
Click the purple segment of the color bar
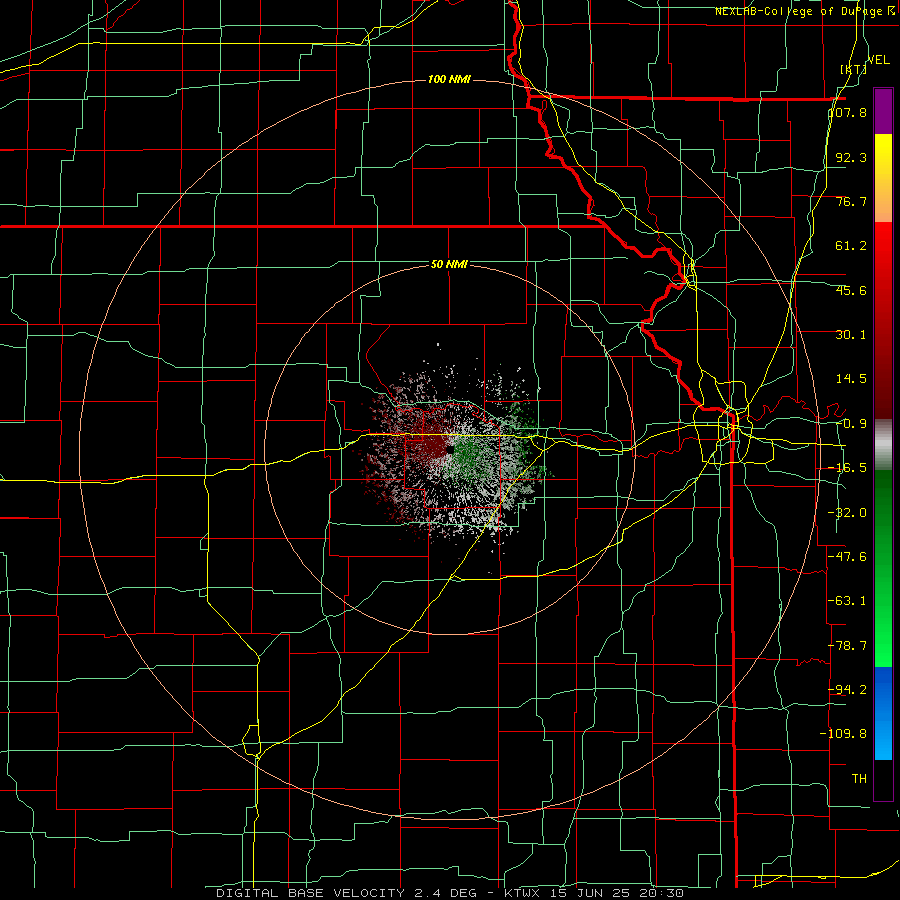pyautogui.click(x=883, y=111)
